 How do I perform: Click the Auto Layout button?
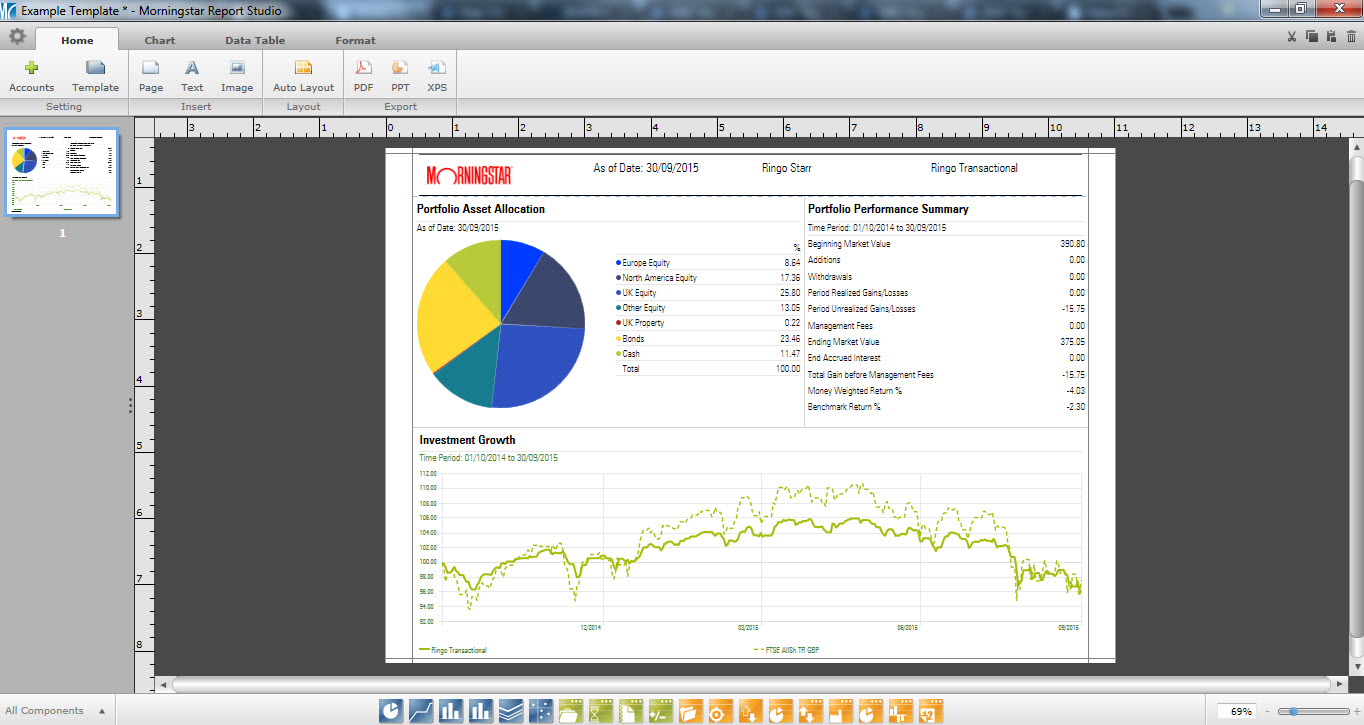[x=303, y=75]
